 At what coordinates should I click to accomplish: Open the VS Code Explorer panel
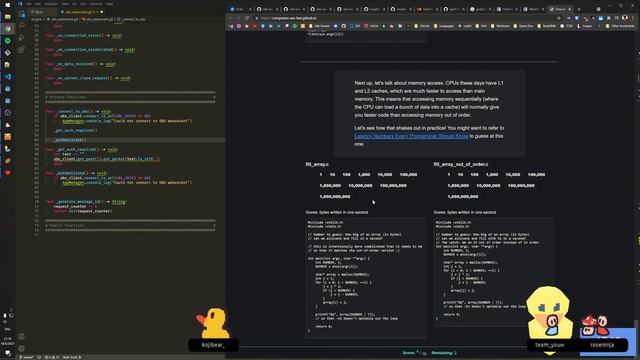coord(22,14)
